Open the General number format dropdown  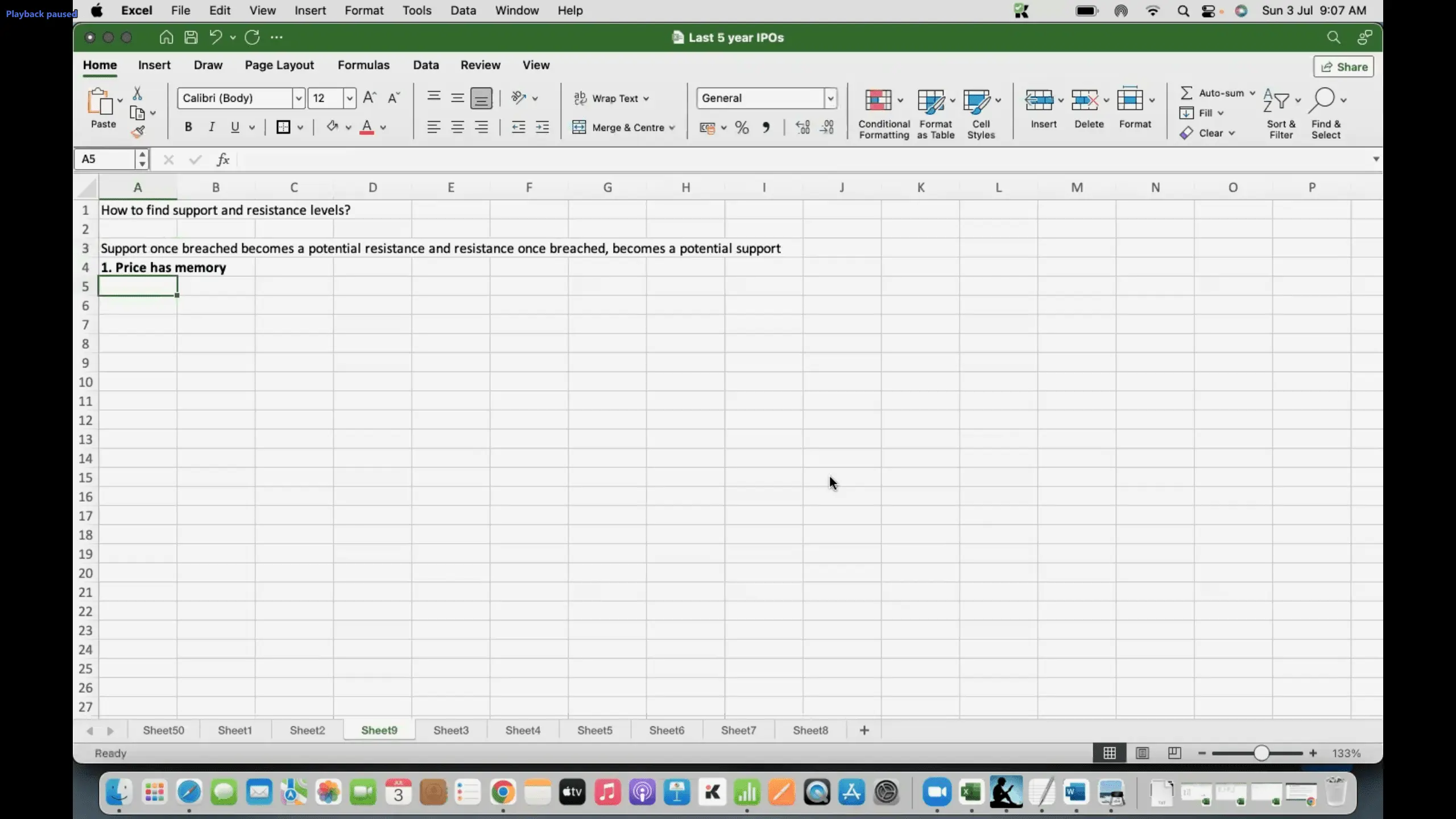tap(830, 98)
